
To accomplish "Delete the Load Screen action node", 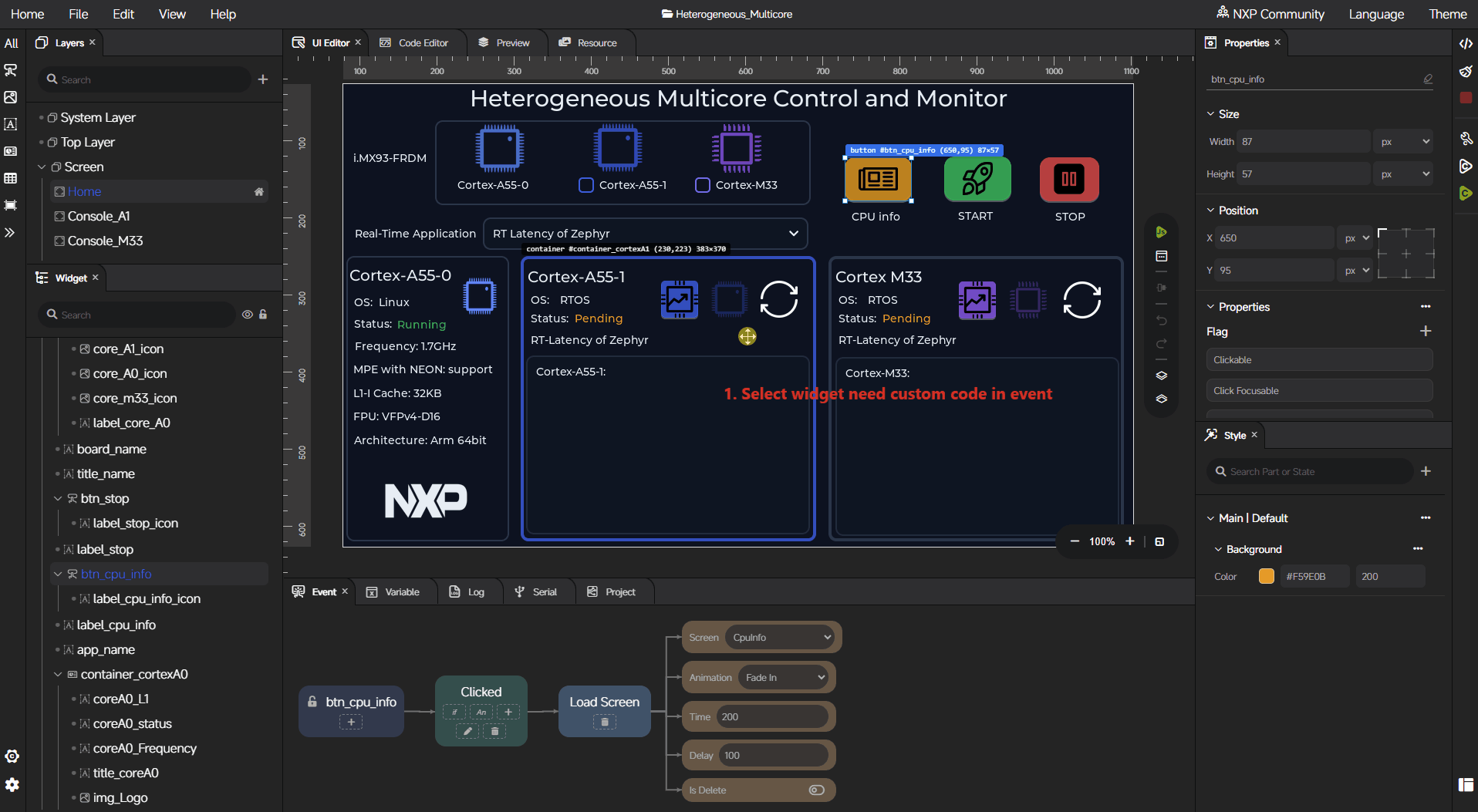I will pyautogui.click(x=605, y=722).
